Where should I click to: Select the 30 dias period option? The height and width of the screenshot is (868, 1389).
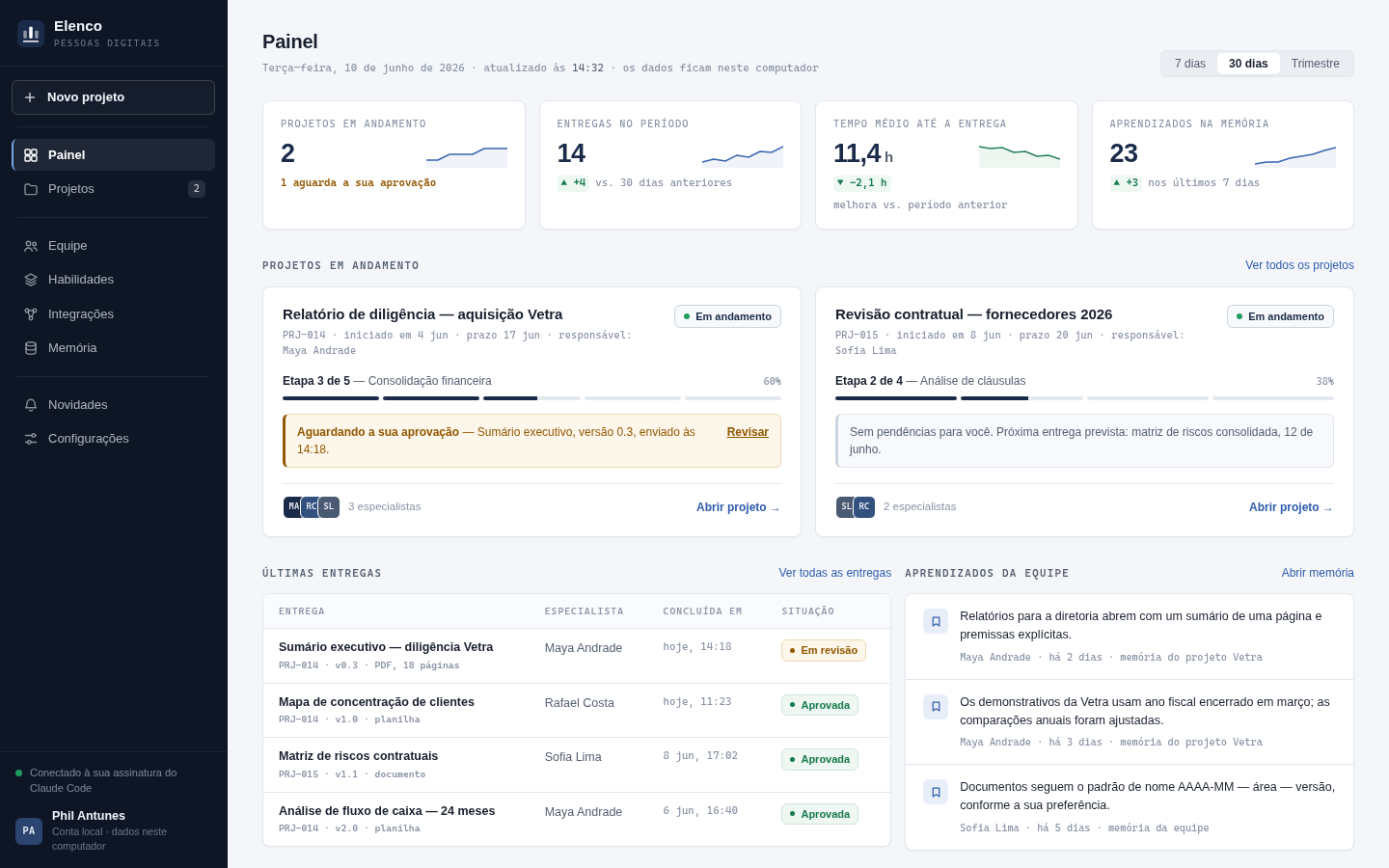(1248, 64)
